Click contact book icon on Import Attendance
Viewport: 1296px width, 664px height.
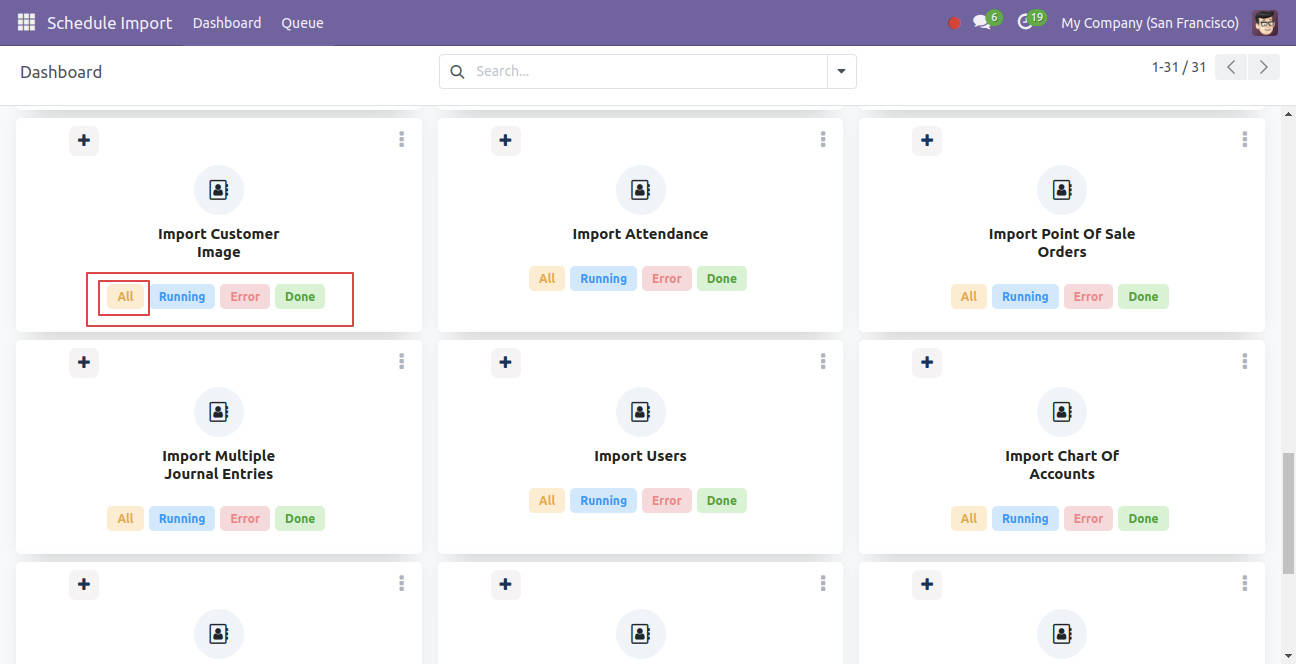point(640,190)
